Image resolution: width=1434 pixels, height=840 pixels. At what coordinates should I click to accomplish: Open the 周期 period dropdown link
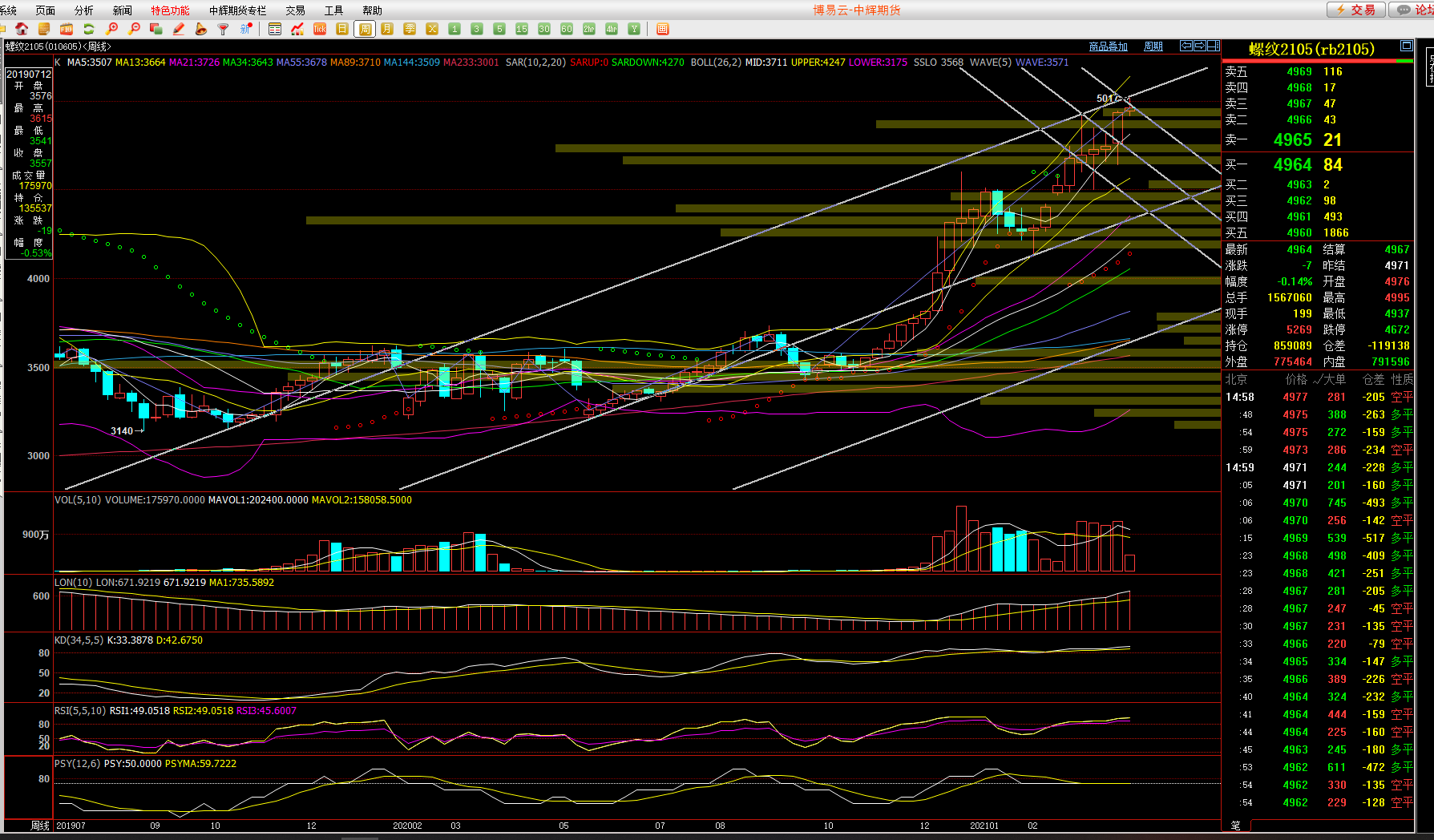point(1153,46)
